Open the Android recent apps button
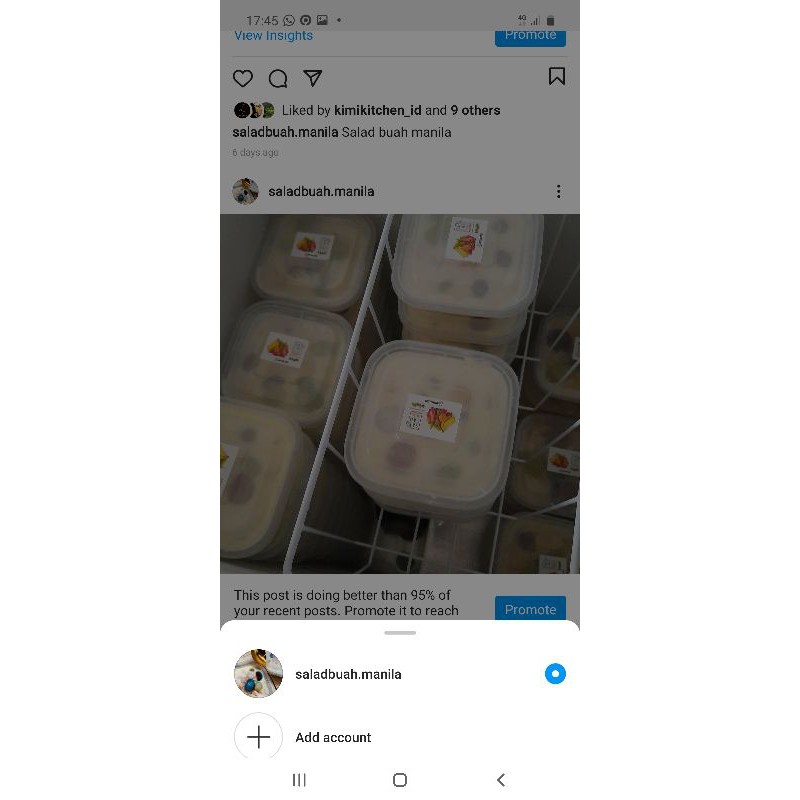800x800 pixels. click(x=299, y=780)
